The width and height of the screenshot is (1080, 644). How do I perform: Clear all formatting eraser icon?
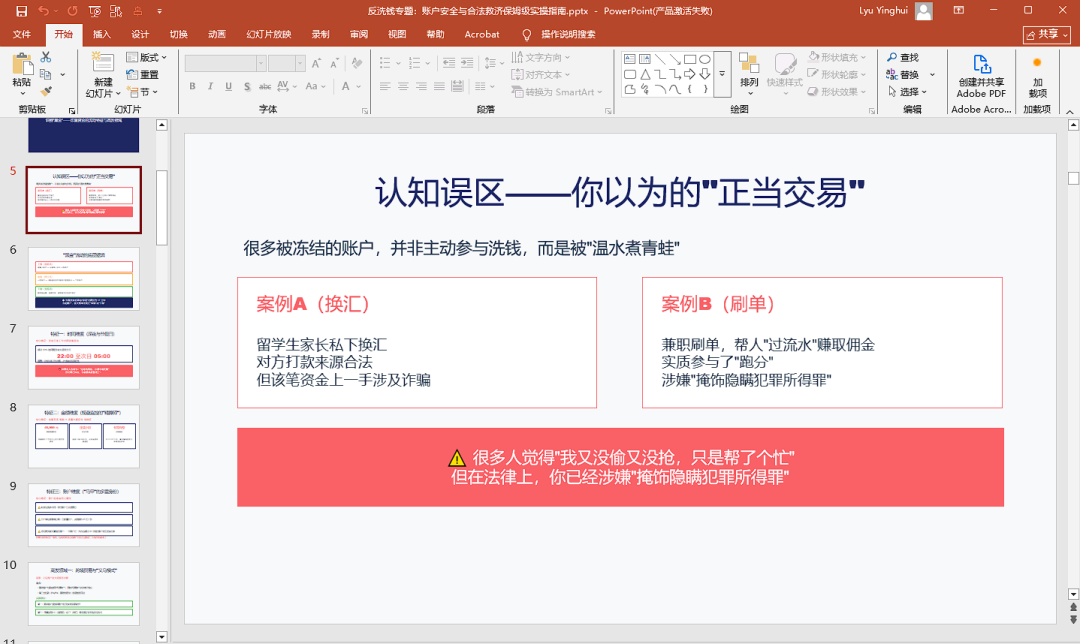[x=357, y=63]
